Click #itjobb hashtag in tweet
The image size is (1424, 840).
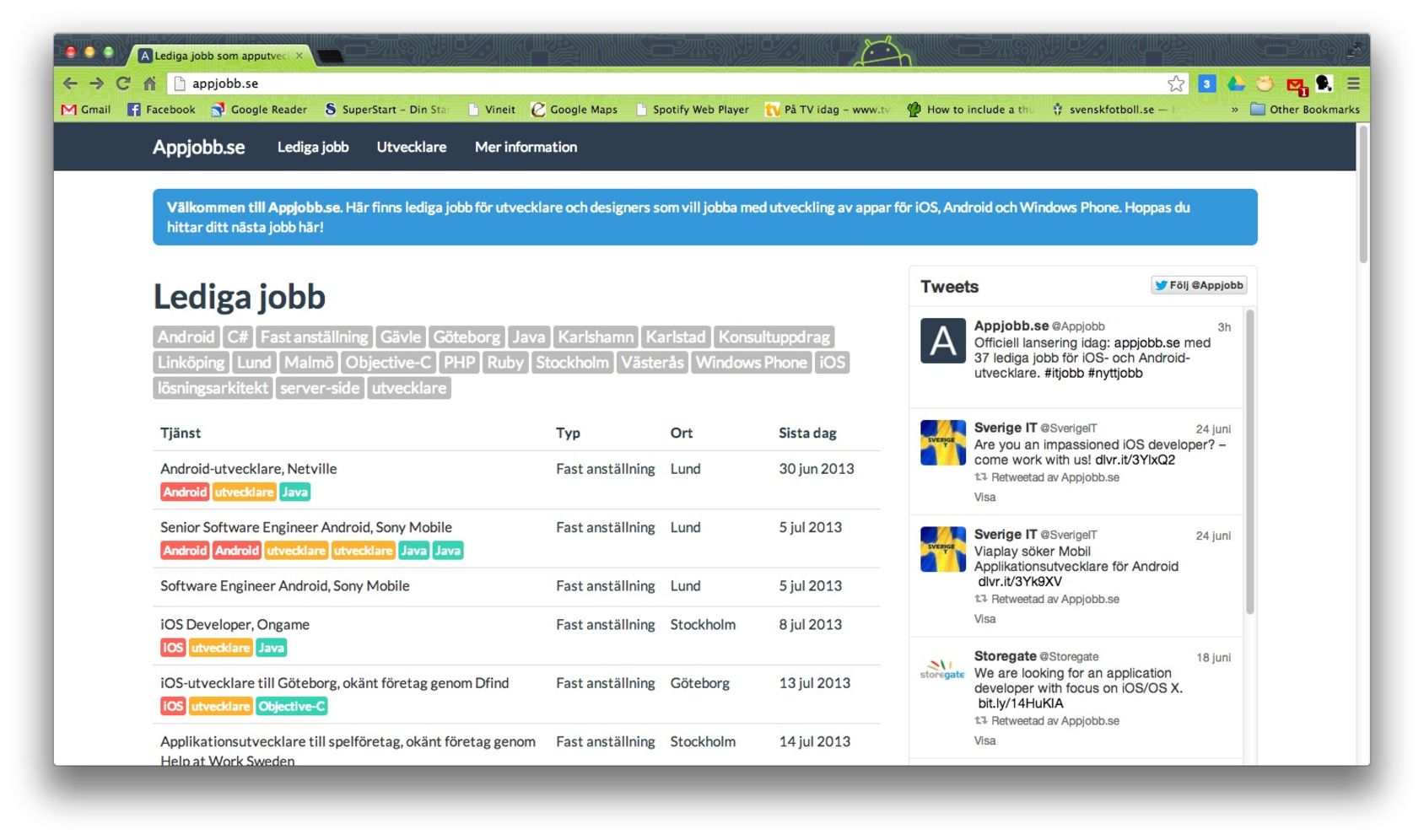click(1064, 373)
